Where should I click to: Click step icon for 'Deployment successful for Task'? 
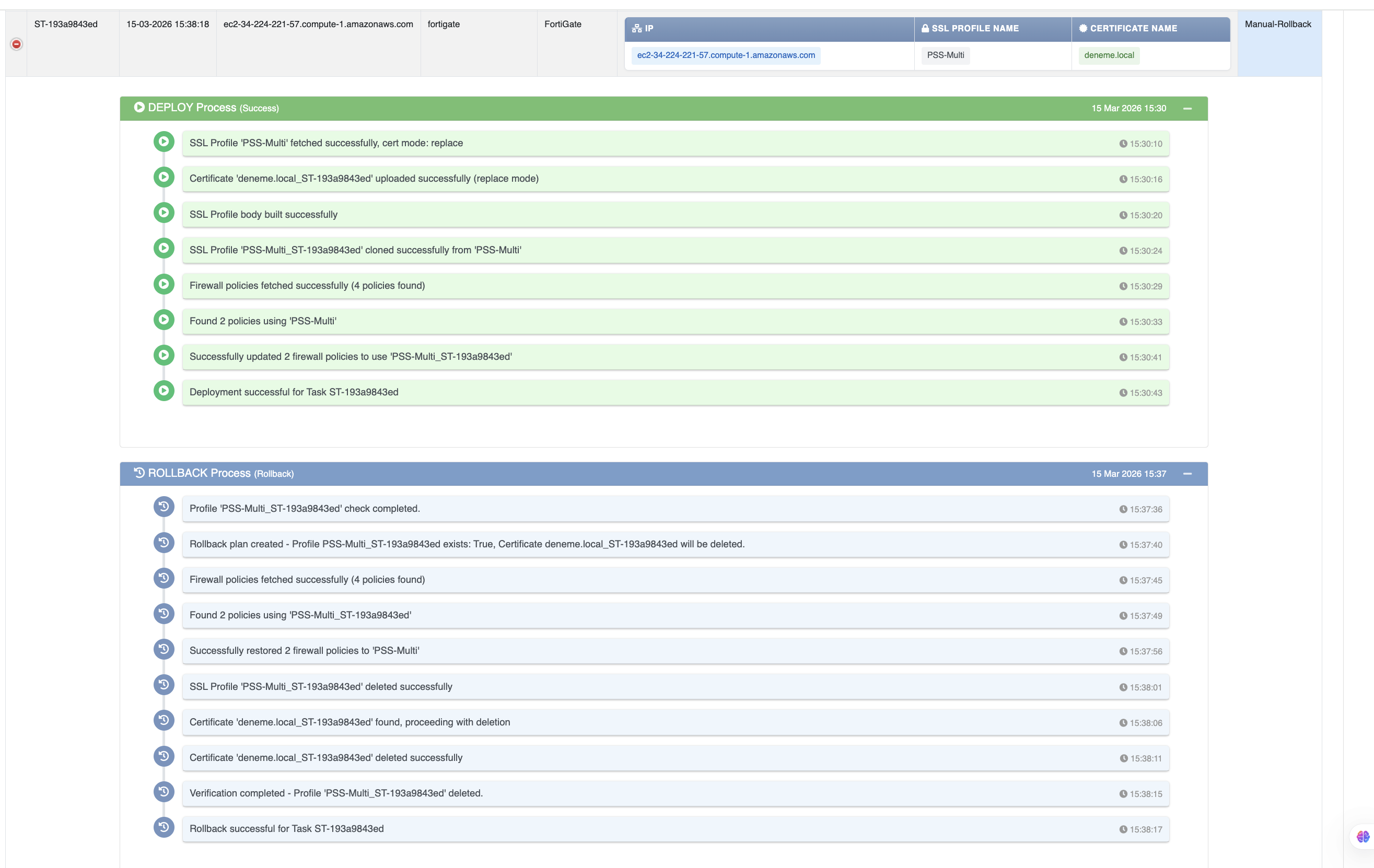pos(164,391)
